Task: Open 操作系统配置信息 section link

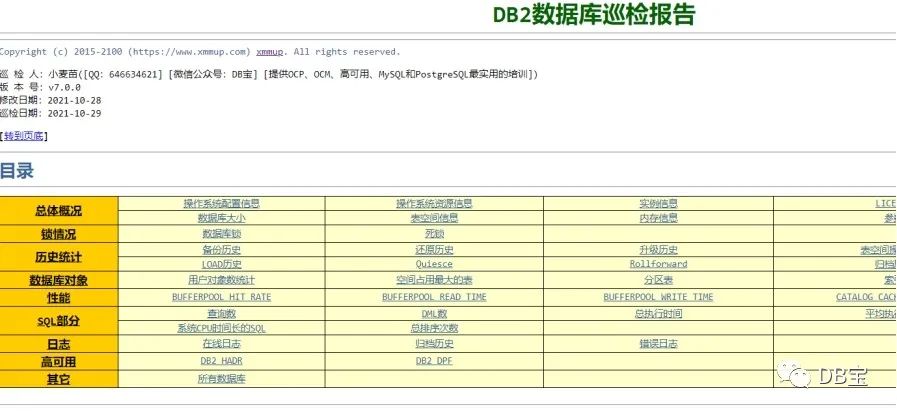Action: (221, 204)
